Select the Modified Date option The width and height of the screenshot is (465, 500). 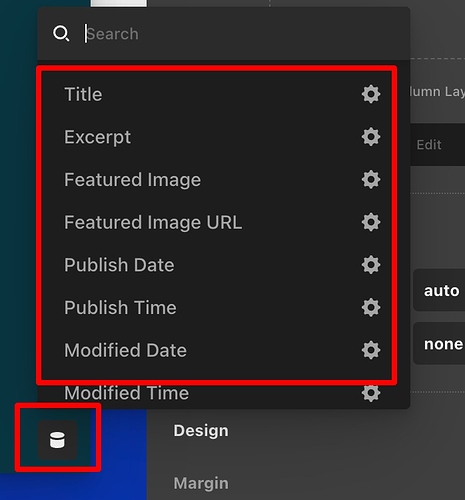[x=125, y=350]
